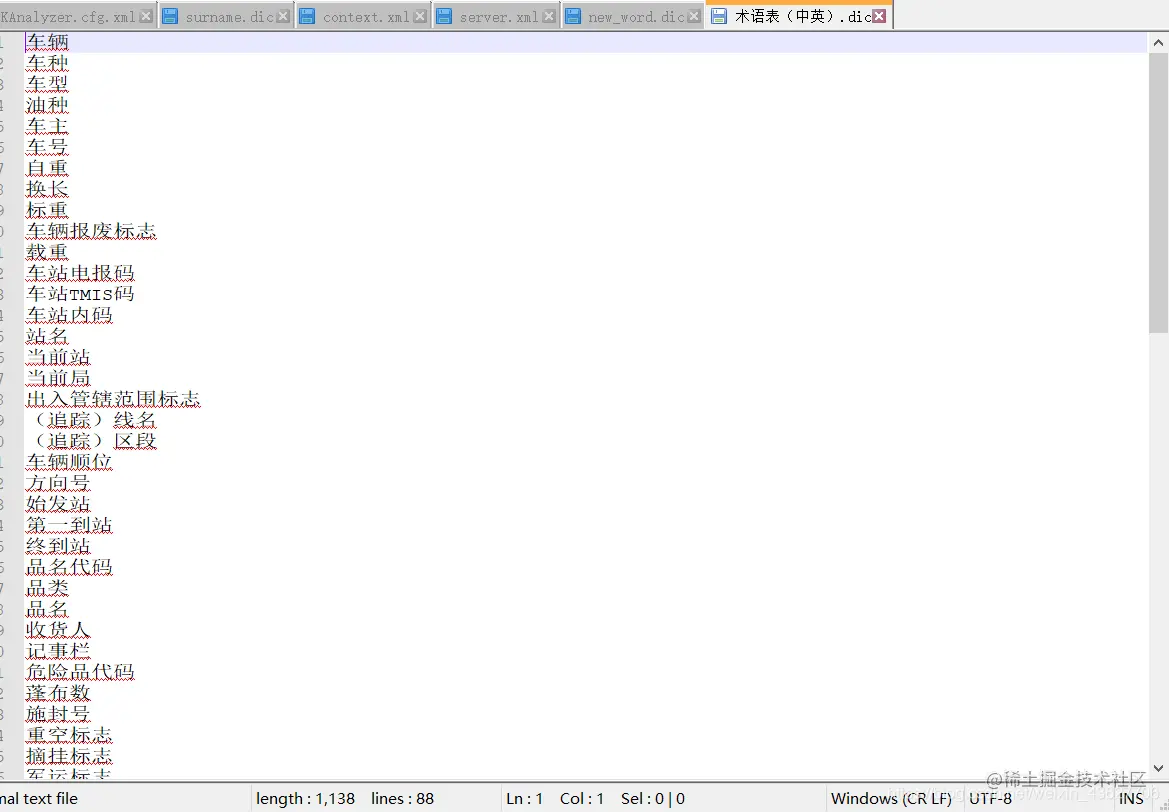The height and width of the screenshot is (812, 1169).
Task: Close the surname.dic tab
Action: [283, 16]
